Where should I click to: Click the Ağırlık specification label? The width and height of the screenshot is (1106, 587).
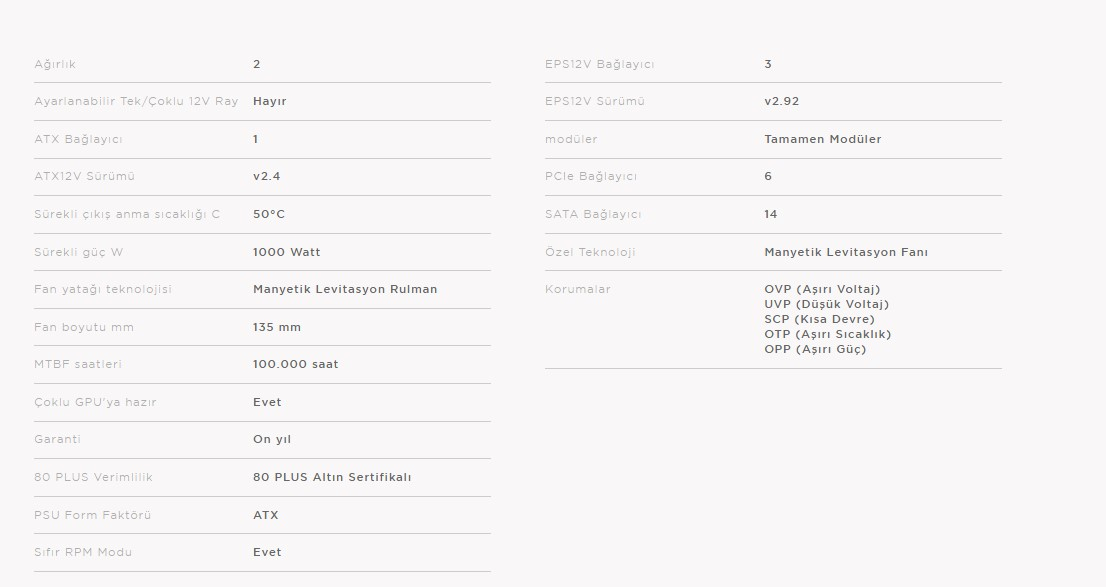click(x=55, y=64)
